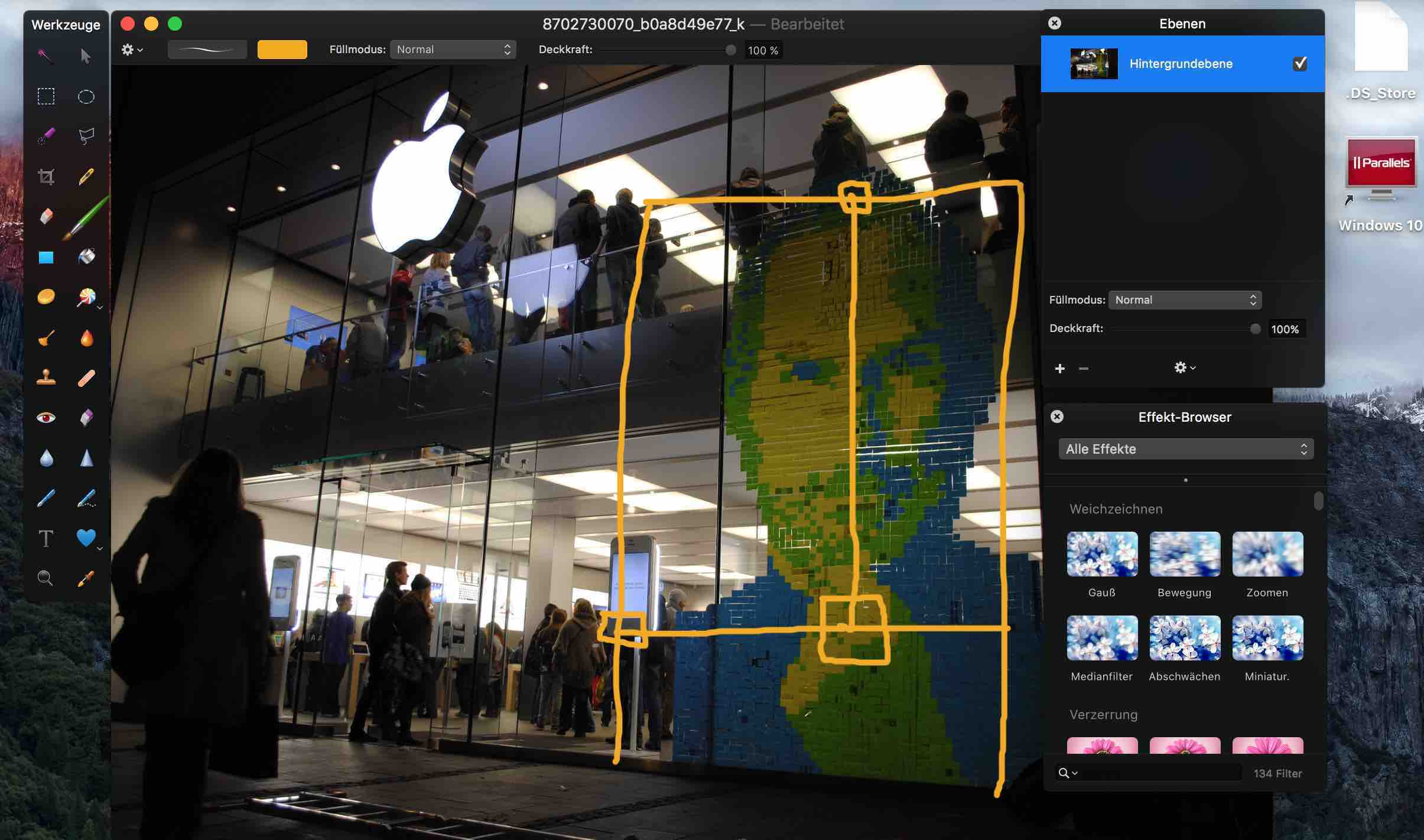Choose the Elliptical Marquee selection tool
Screen dimensions: 1424x840
pyautogui.click(x=86, y=96)
